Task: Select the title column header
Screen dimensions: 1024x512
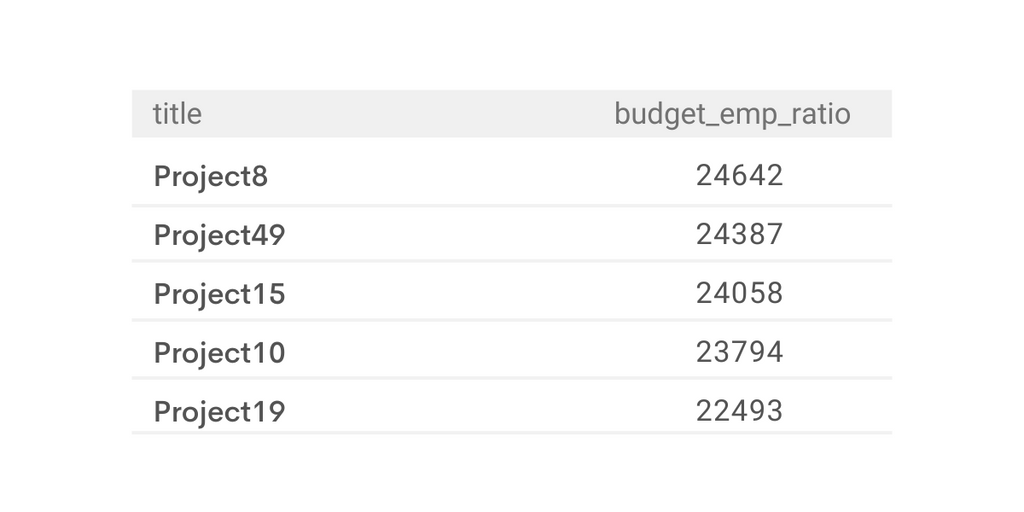Action: tap(177, 114)
